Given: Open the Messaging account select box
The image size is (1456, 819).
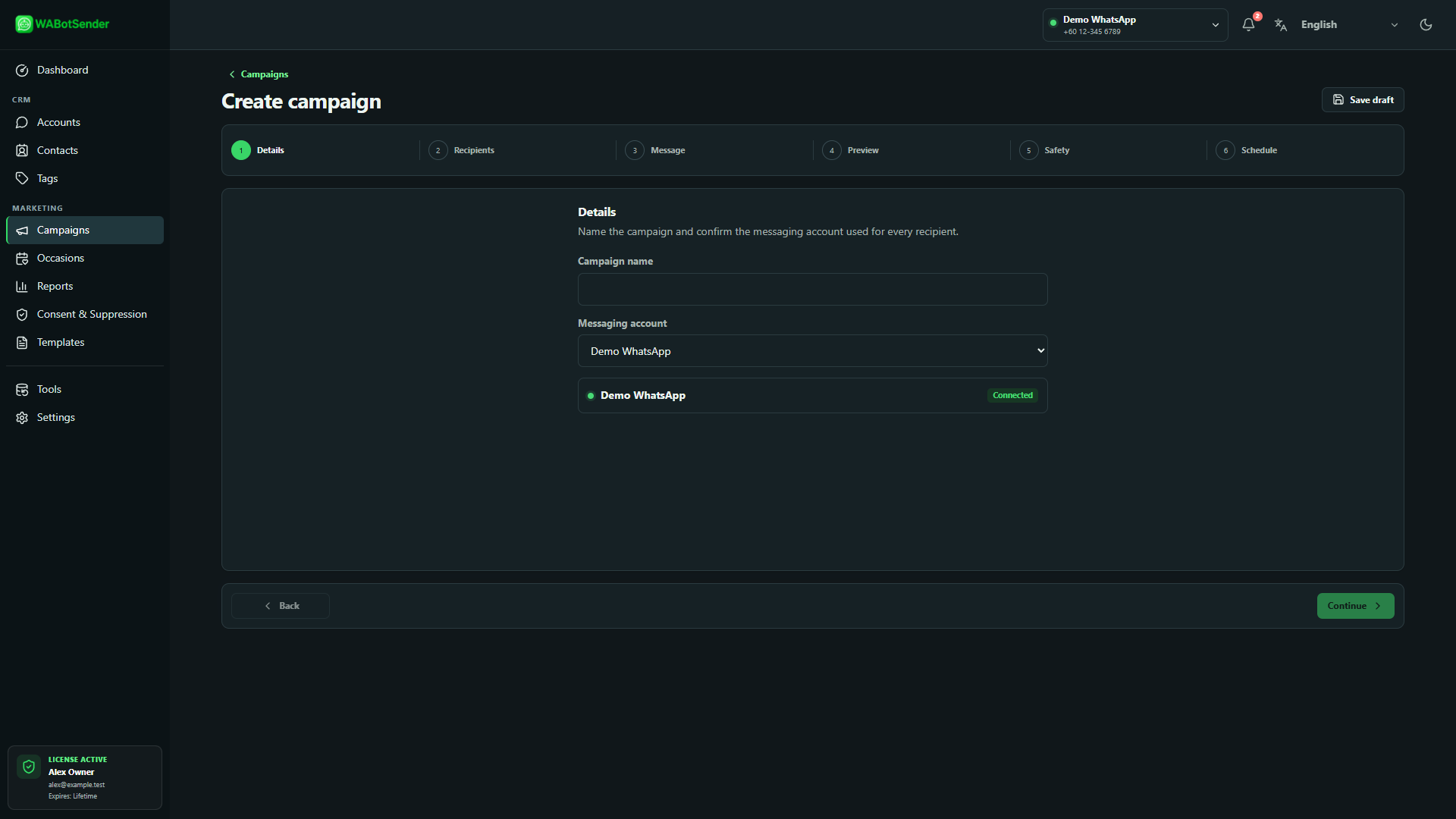Looking at the screenshot, I should (x=813, y=351).
